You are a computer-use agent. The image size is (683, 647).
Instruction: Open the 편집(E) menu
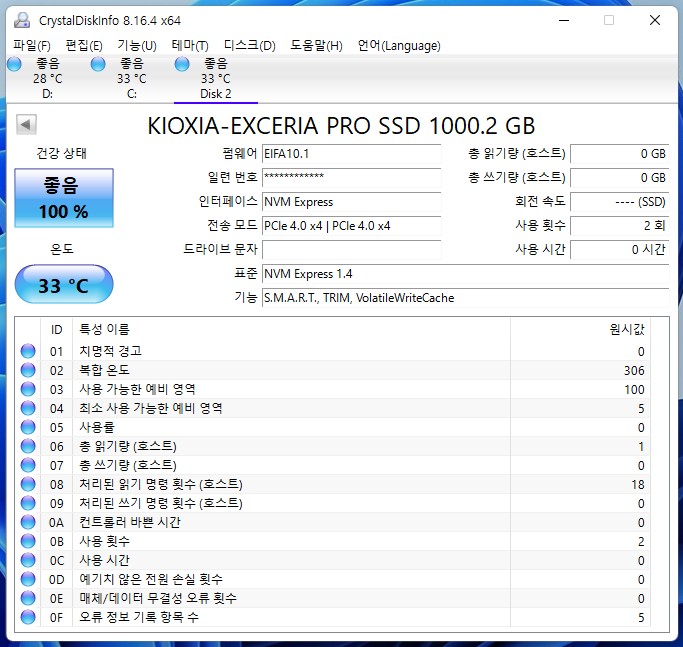point(84,45)
